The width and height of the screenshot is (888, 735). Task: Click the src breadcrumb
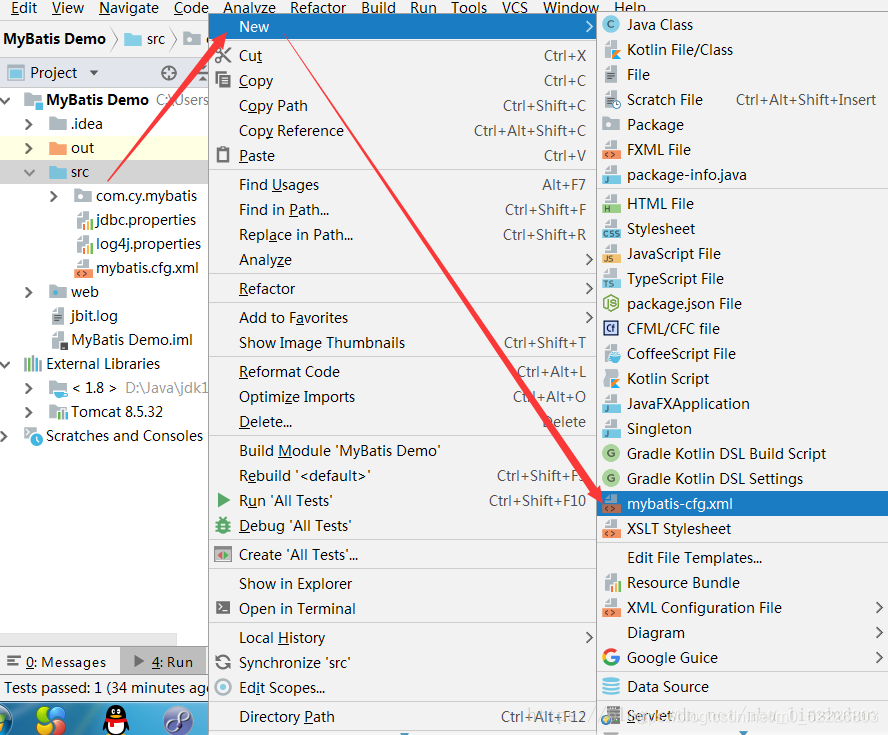tap(145, 39)
